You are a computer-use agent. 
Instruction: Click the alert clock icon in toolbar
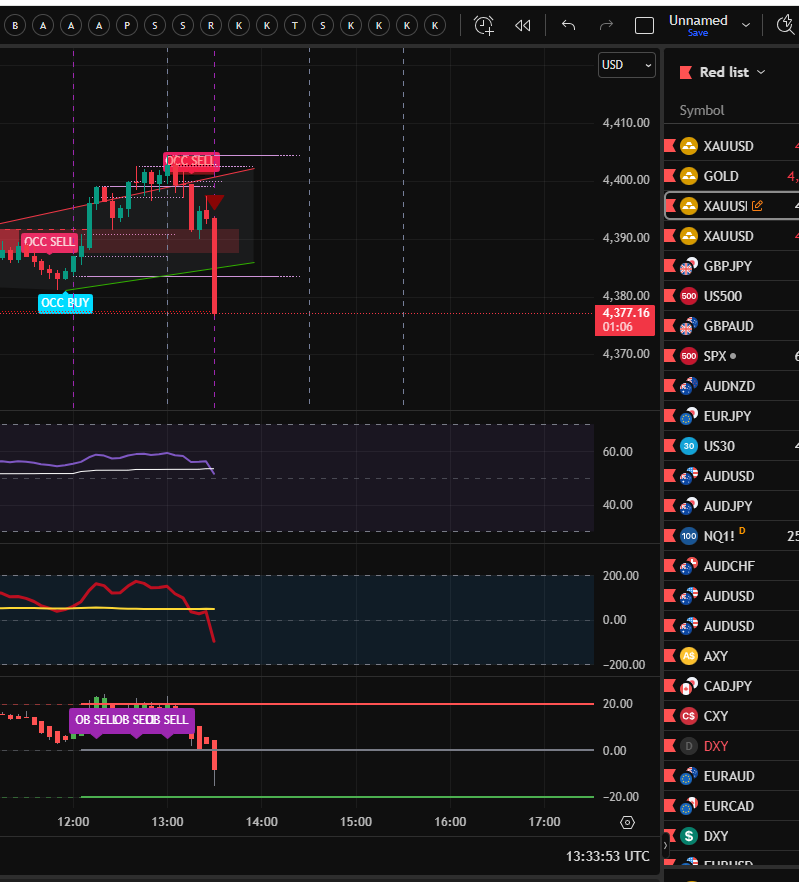484,25
